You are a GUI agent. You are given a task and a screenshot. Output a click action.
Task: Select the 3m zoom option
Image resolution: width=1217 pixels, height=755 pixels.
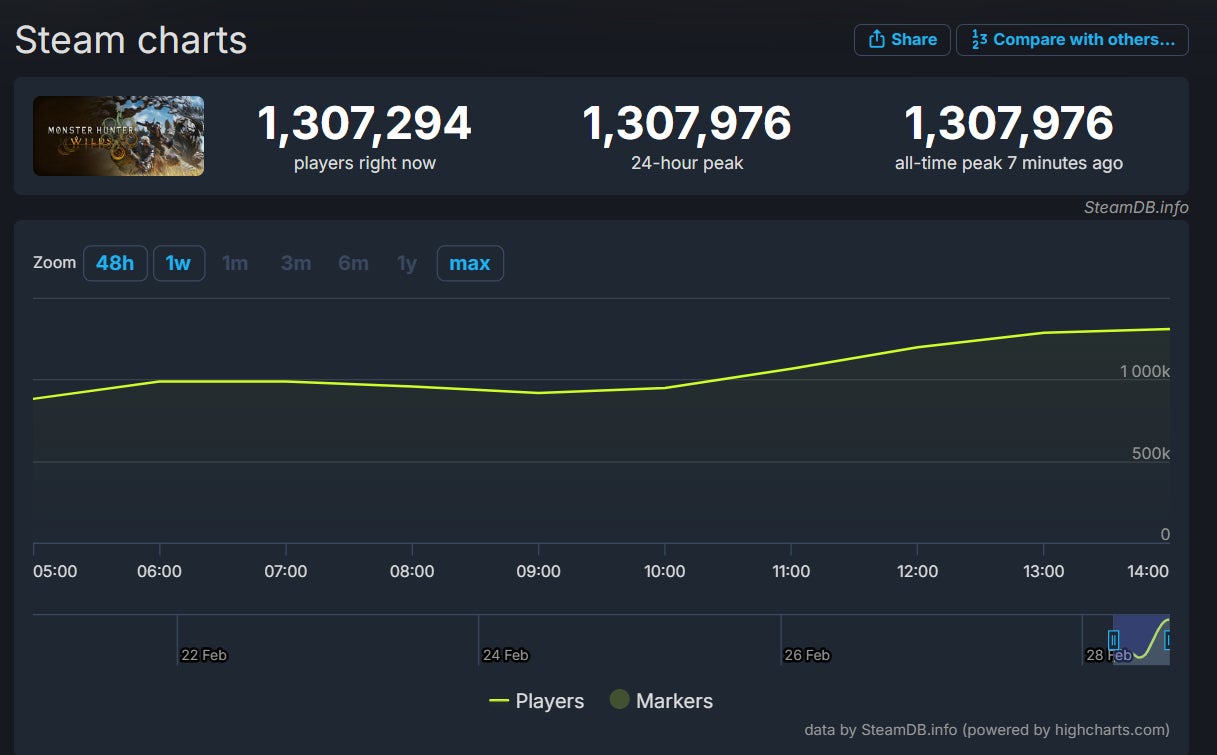[295, 263]
